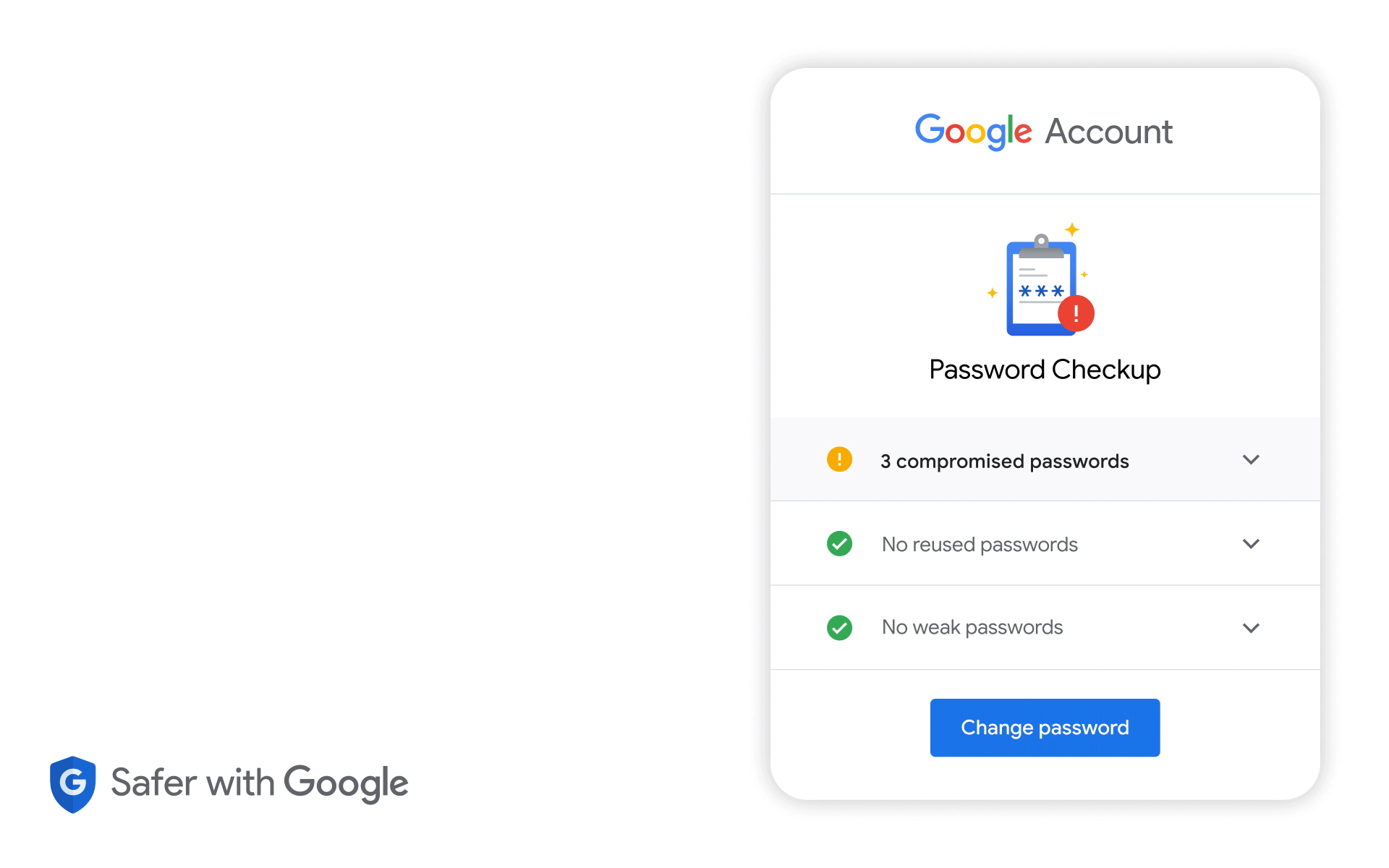Click the blue Safer with Google shield icon
1389x868 pixels.
point(73,784)
